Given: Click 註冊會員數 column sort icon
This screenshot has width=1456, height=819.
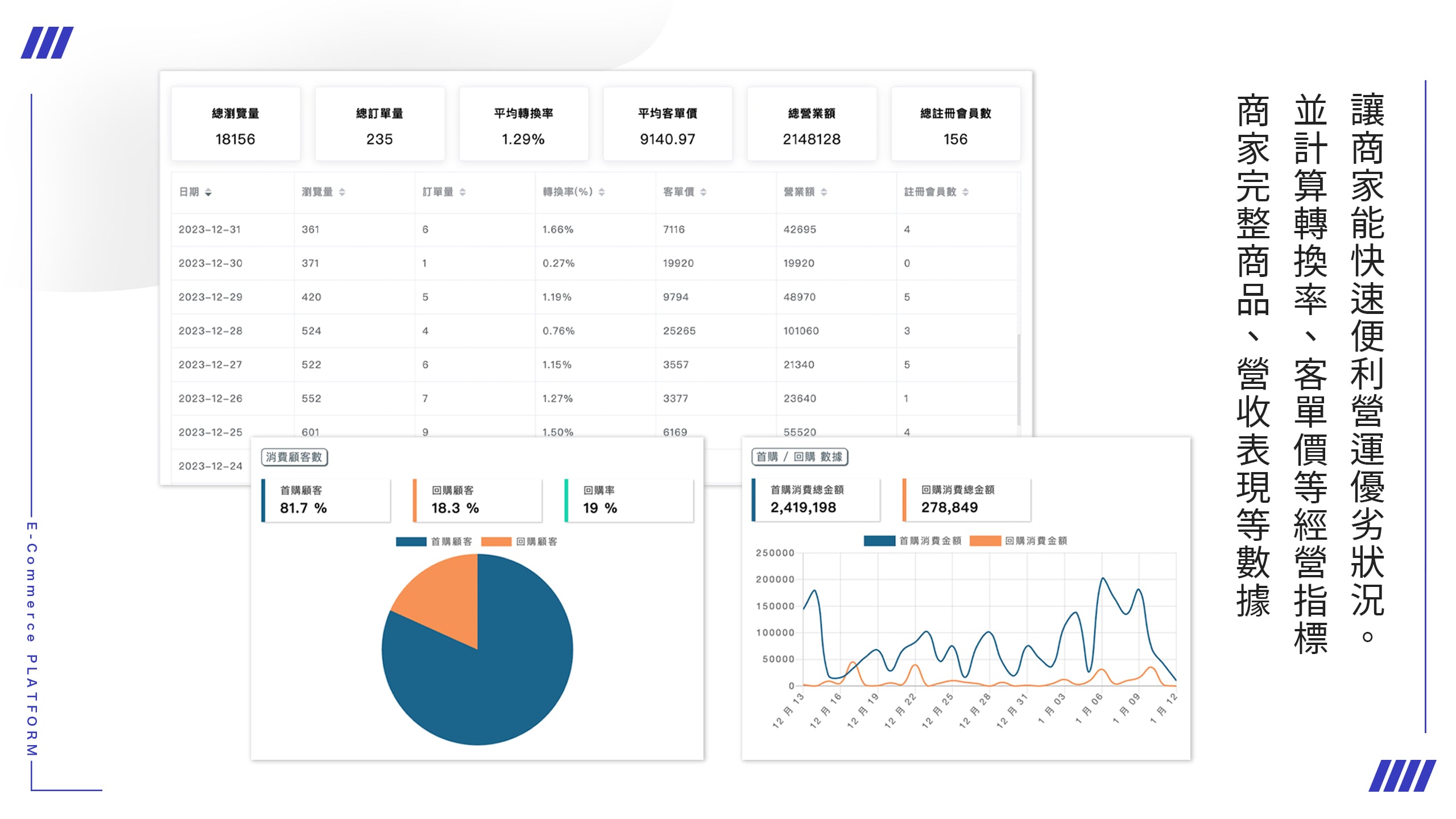Looking at the screenshot, I should pyautogui.click(x=965, y=192).
